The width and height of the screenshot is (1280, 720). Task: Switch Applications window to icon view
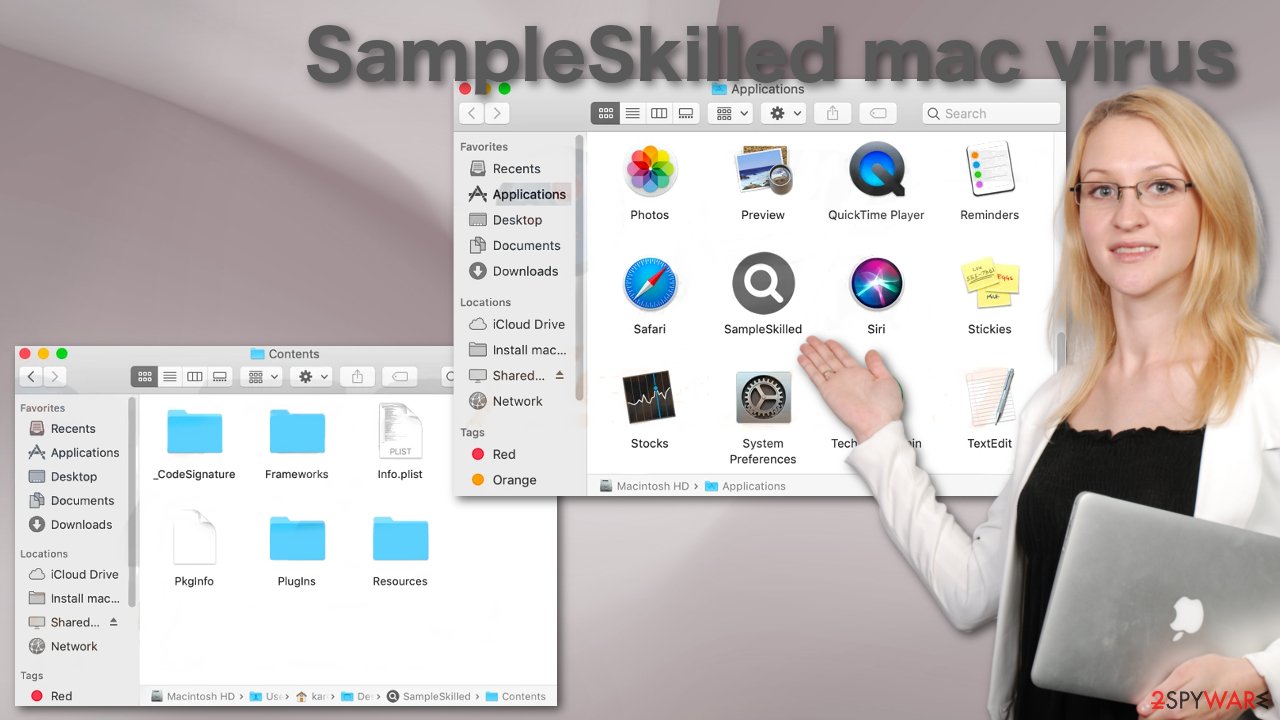click(x=605, y=114)
